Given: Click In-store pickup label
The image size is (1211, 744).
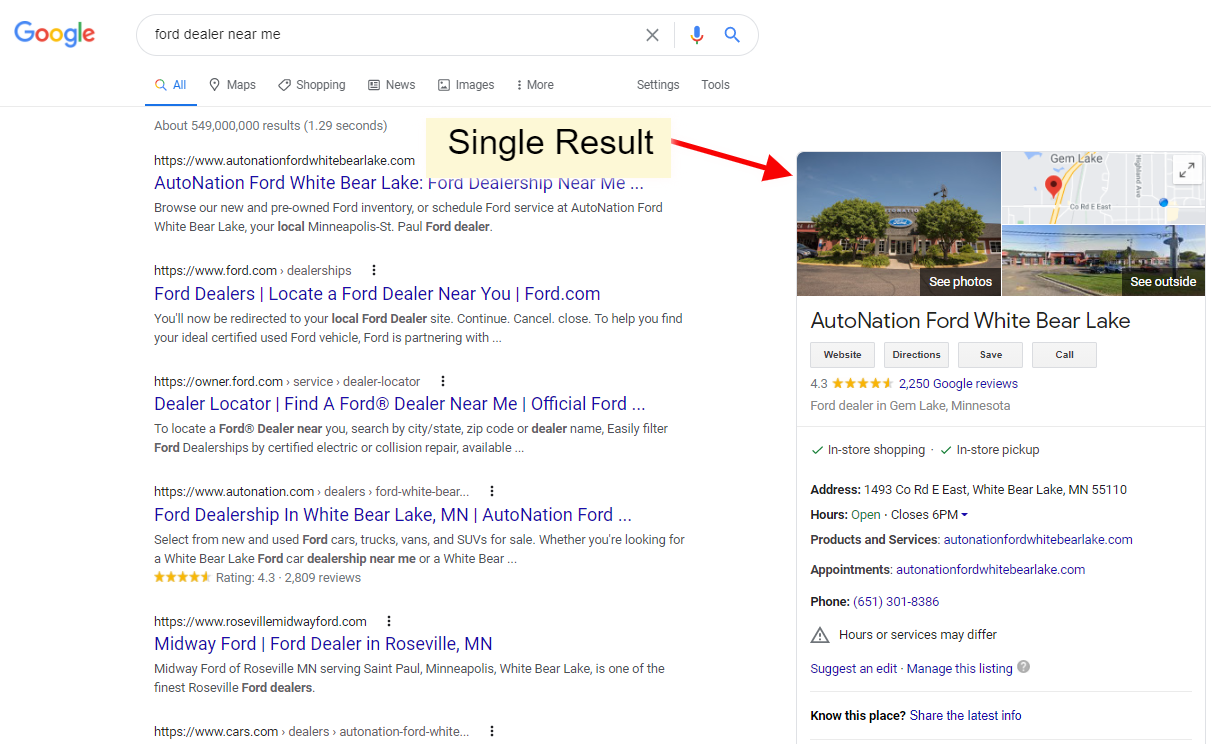Looking at the screenshot, I should coord(998,450).
